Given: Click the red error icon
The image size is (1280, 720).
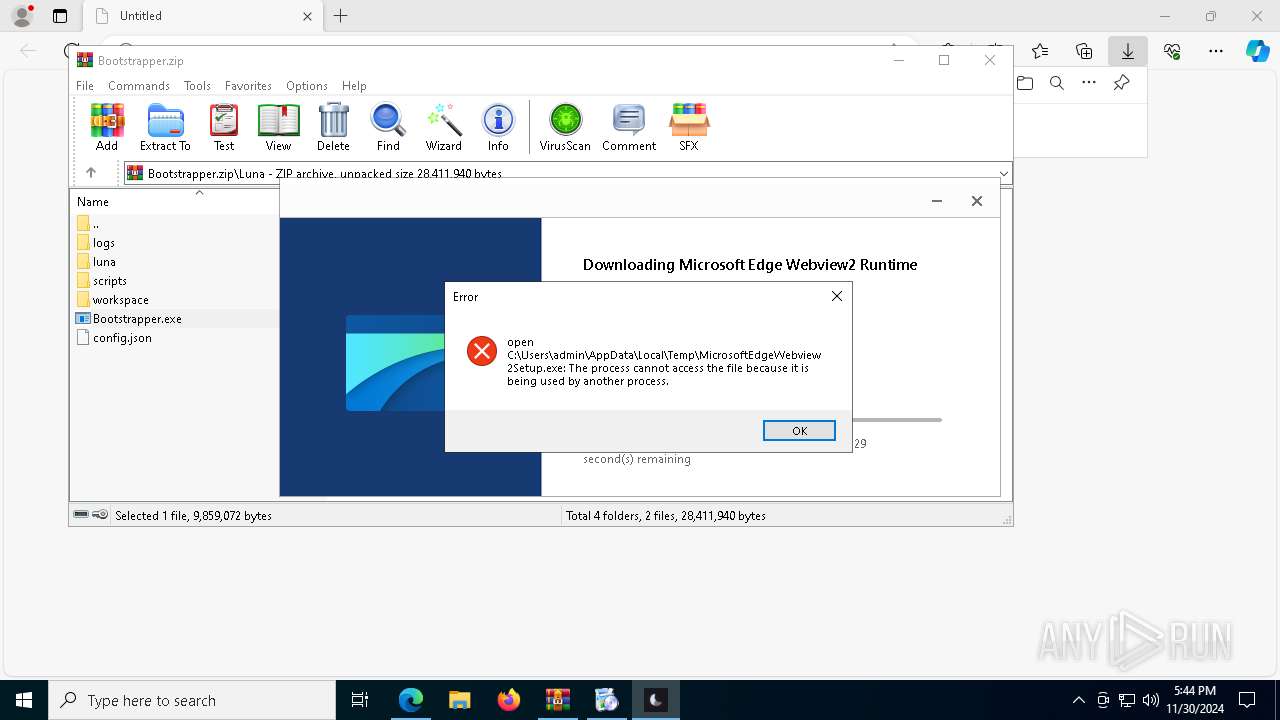Looking at the screenshot, I should (482, 351).
